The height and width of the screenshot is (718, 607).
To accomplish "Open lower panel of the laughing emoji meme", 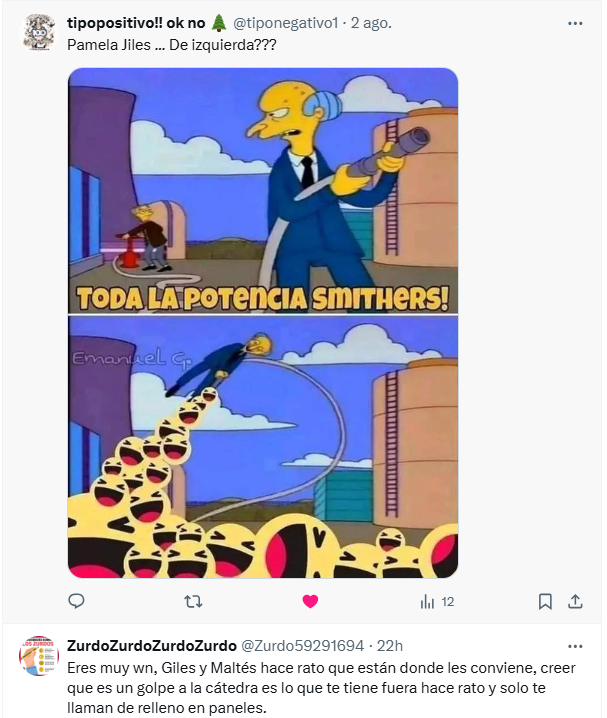I will pyautogui.click(x=263, y=447).
